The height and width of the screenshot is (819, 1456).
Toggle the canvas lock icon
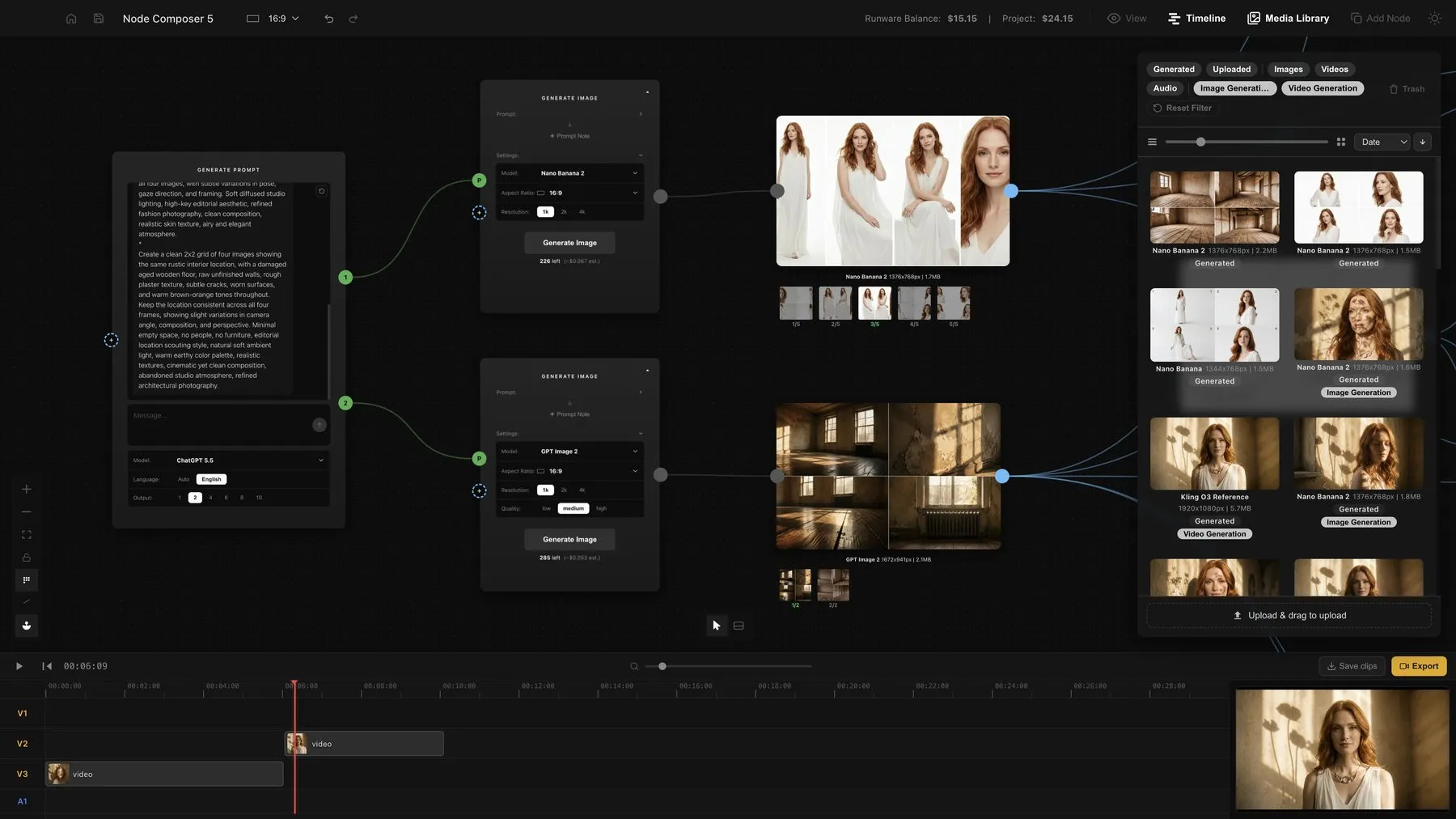tap(27, 557)
